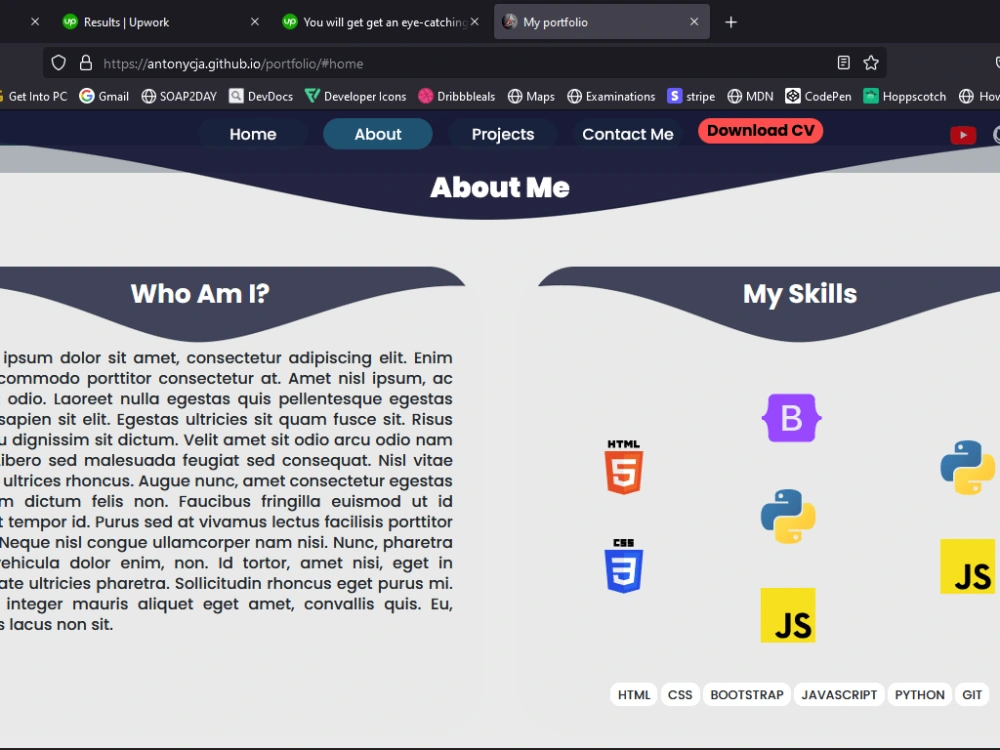
Task: Select the PYTHON skill tag
Action: [919, 695]
